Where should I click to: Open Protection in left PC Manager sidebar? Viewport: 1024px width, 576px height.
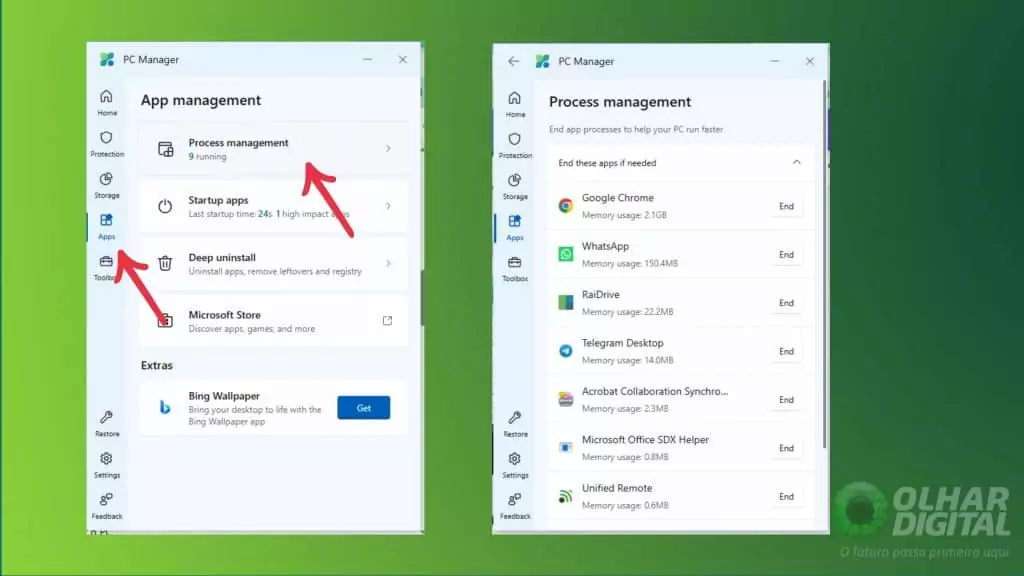[106, 144]
